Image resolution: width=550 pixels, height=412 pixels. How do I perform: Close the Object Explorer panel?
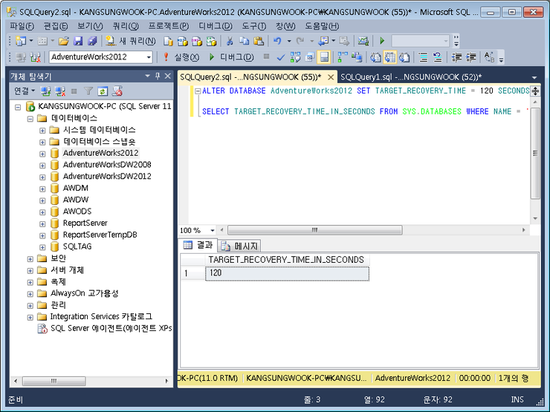point(168,76)
